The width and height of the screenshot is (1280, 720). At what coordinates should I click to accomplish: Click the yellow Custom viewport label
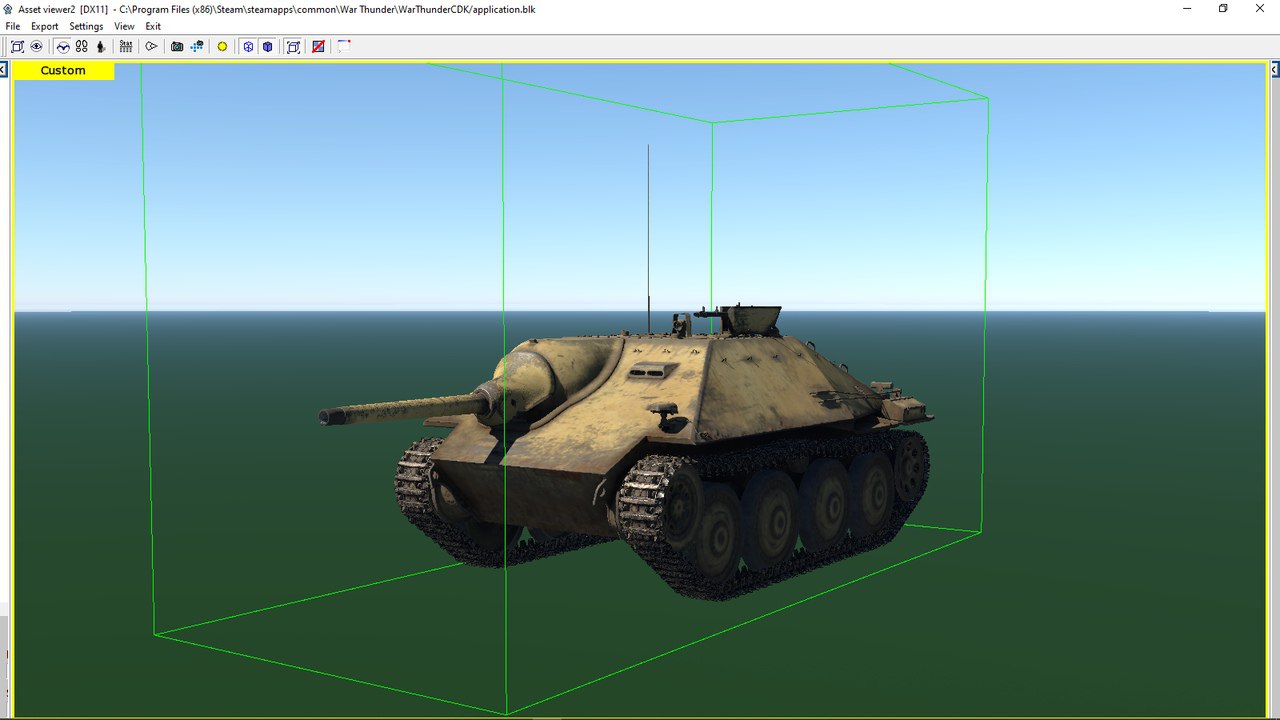pos(63,70)
